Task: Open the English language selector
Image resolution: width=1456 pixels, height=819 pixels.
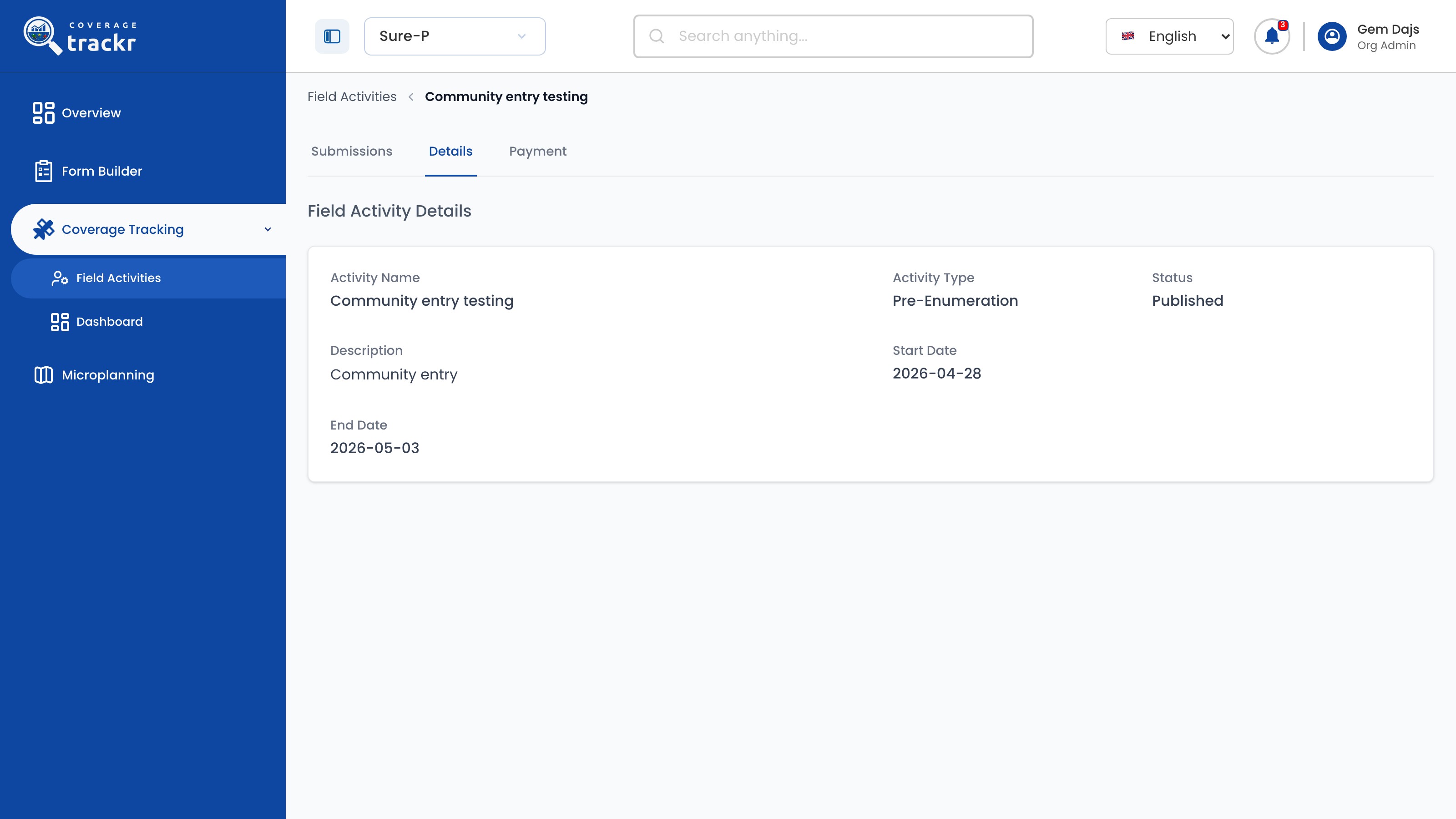Action: [1169, 36]
